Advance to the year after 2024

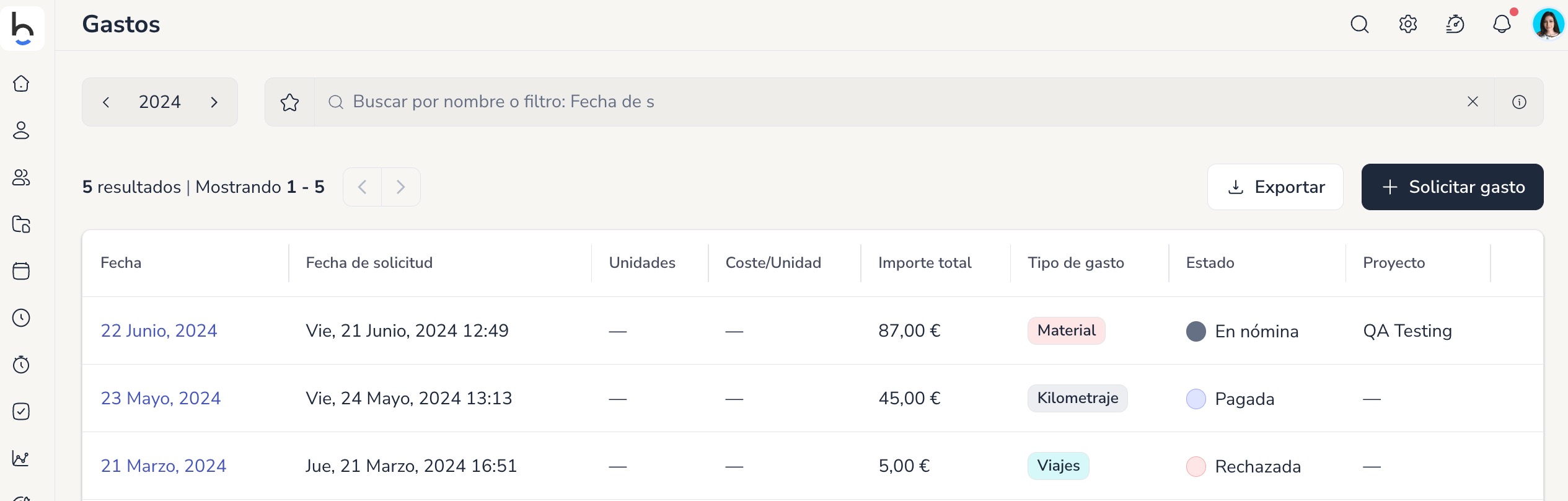pos(214,102)
